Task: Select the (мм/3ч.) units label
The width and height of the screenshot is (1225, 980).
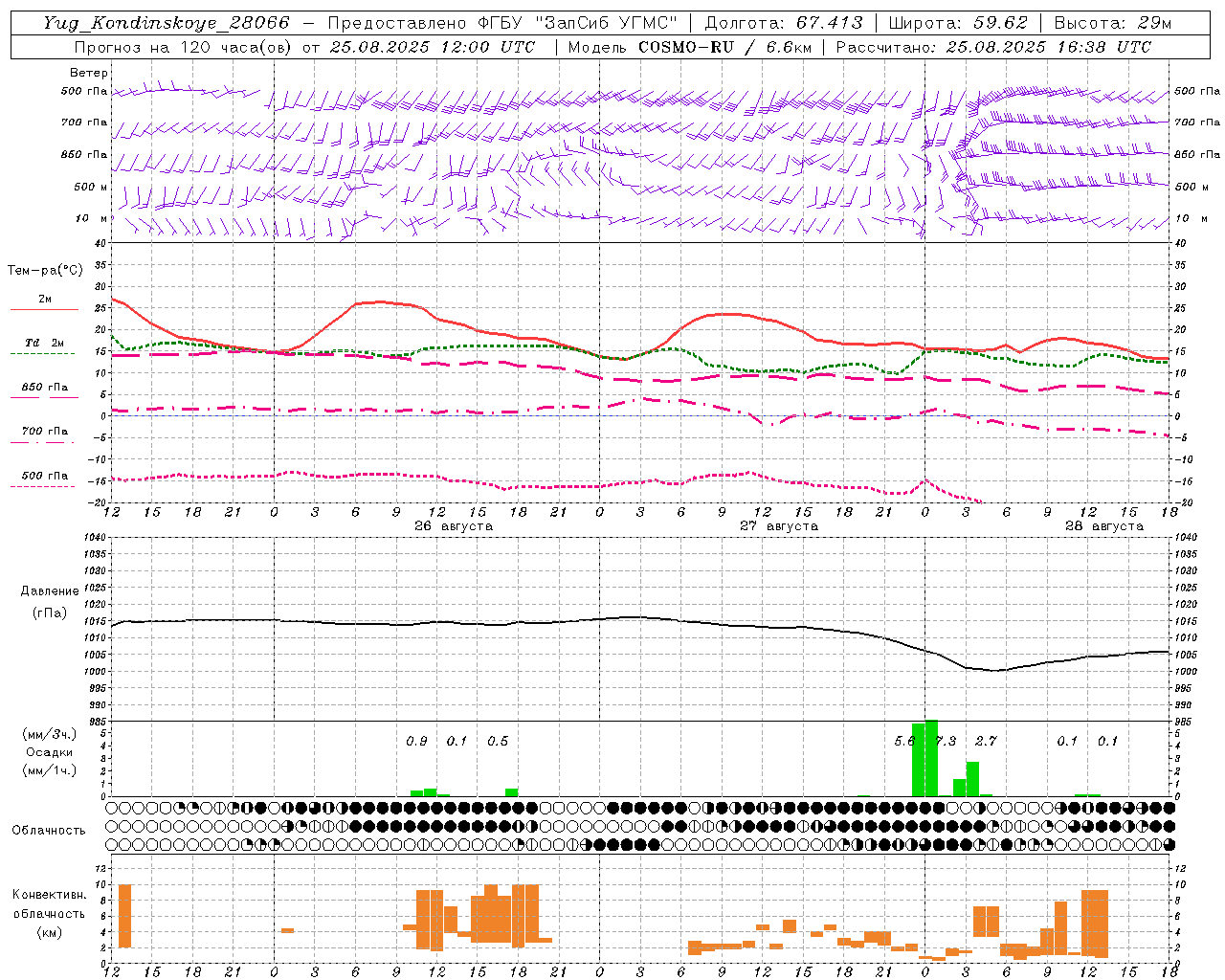Action: 49,734
